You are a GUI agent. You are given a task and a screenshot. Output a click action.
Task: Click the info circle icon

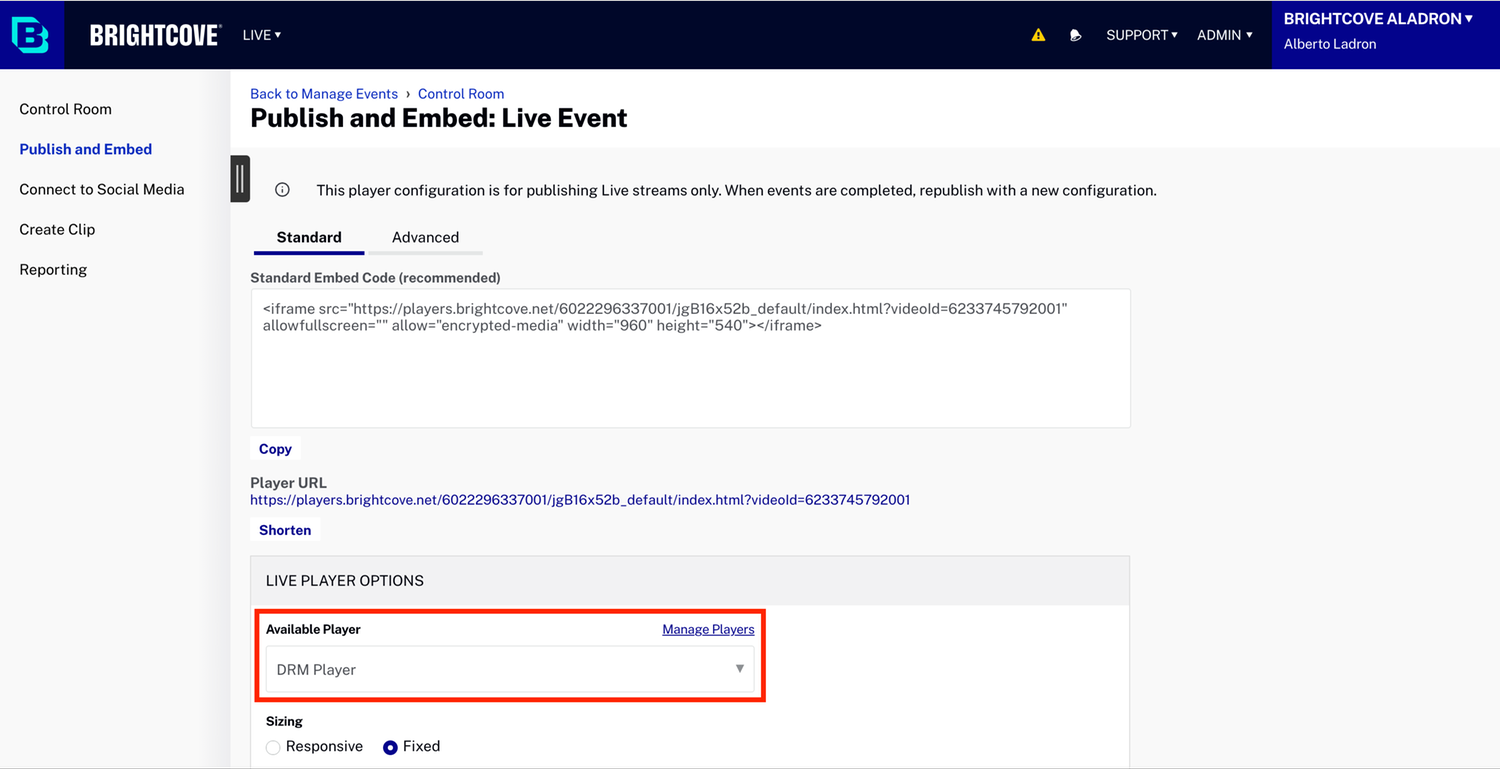[x=282, y=190]
